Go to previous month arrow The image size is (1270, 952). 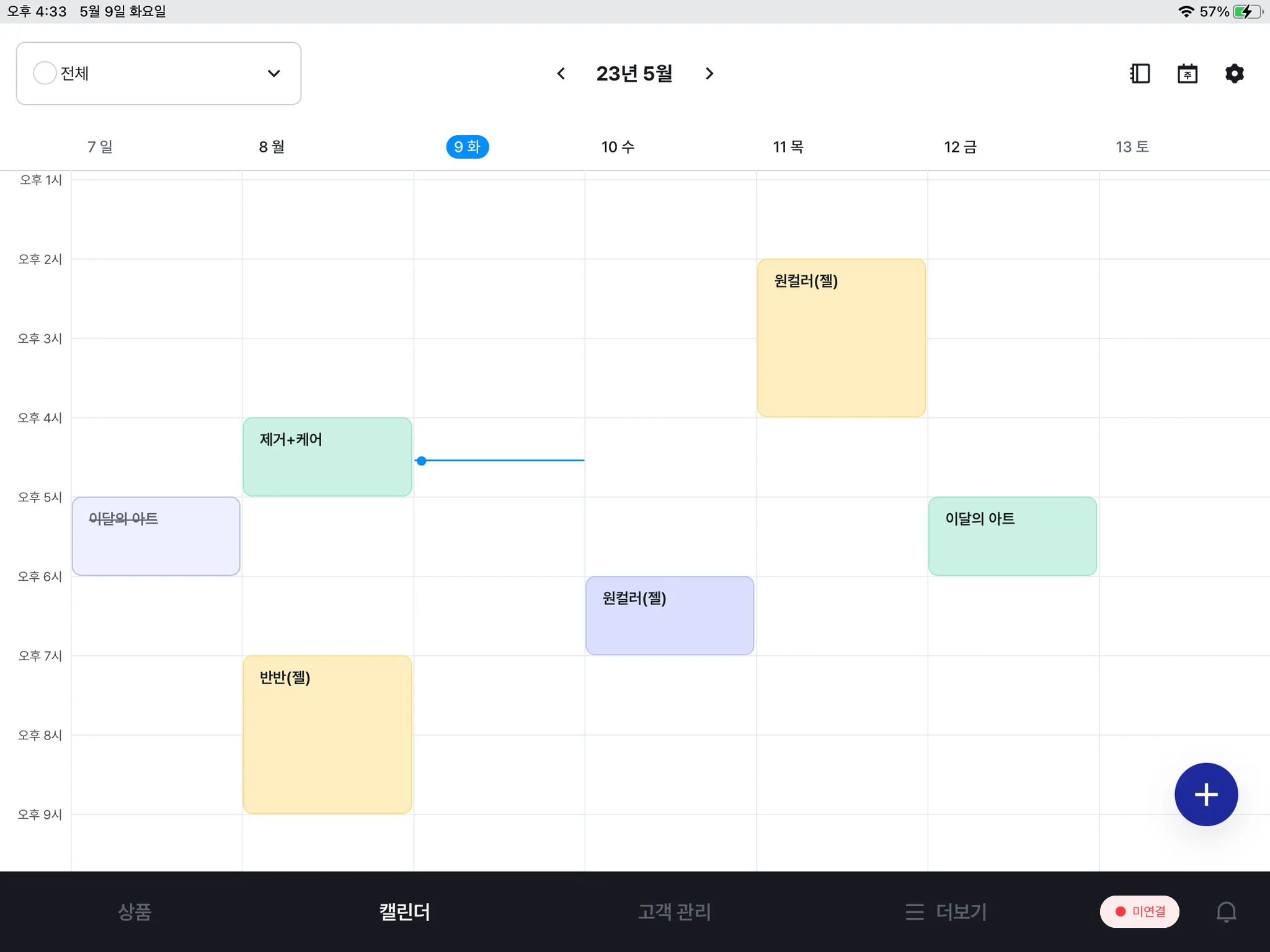tap(561, 74)
